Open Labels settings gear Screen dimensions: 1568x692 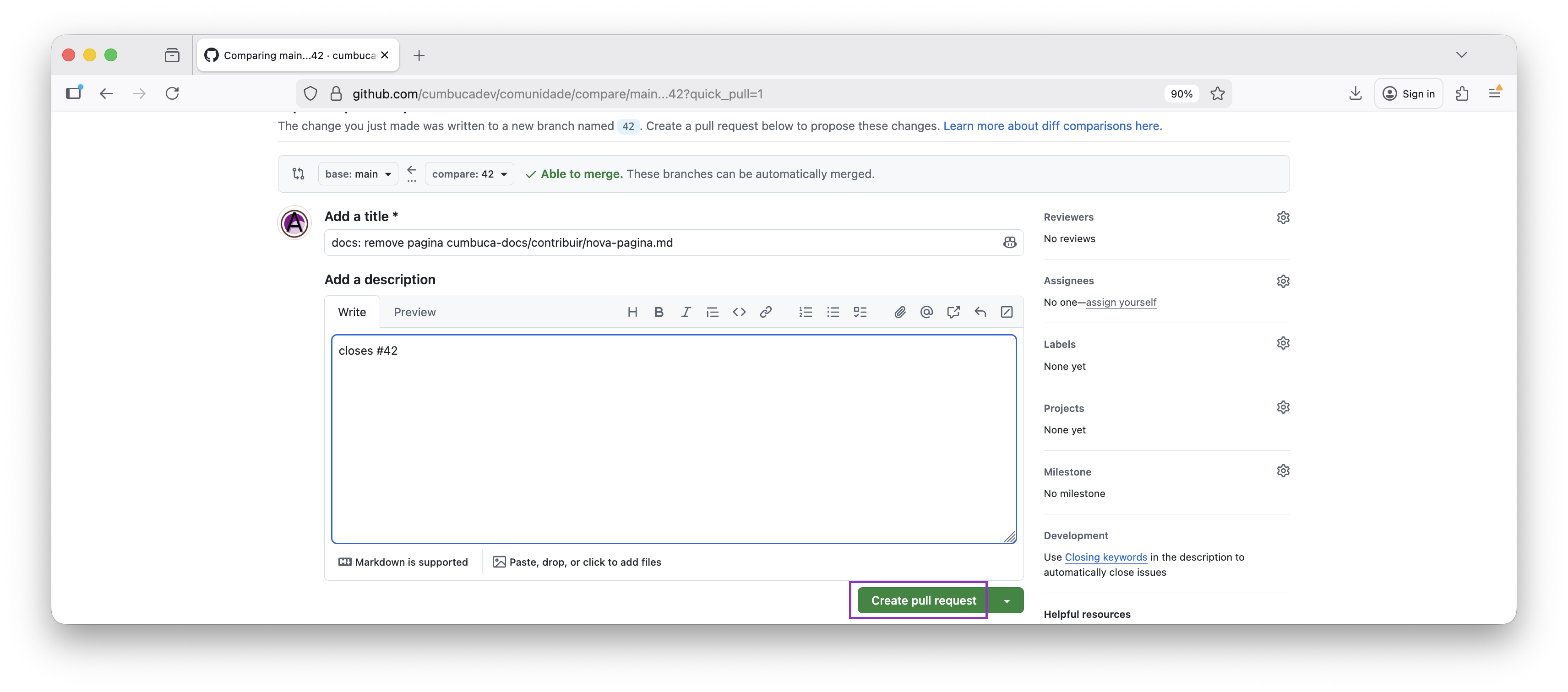(x=1283, y=344)
